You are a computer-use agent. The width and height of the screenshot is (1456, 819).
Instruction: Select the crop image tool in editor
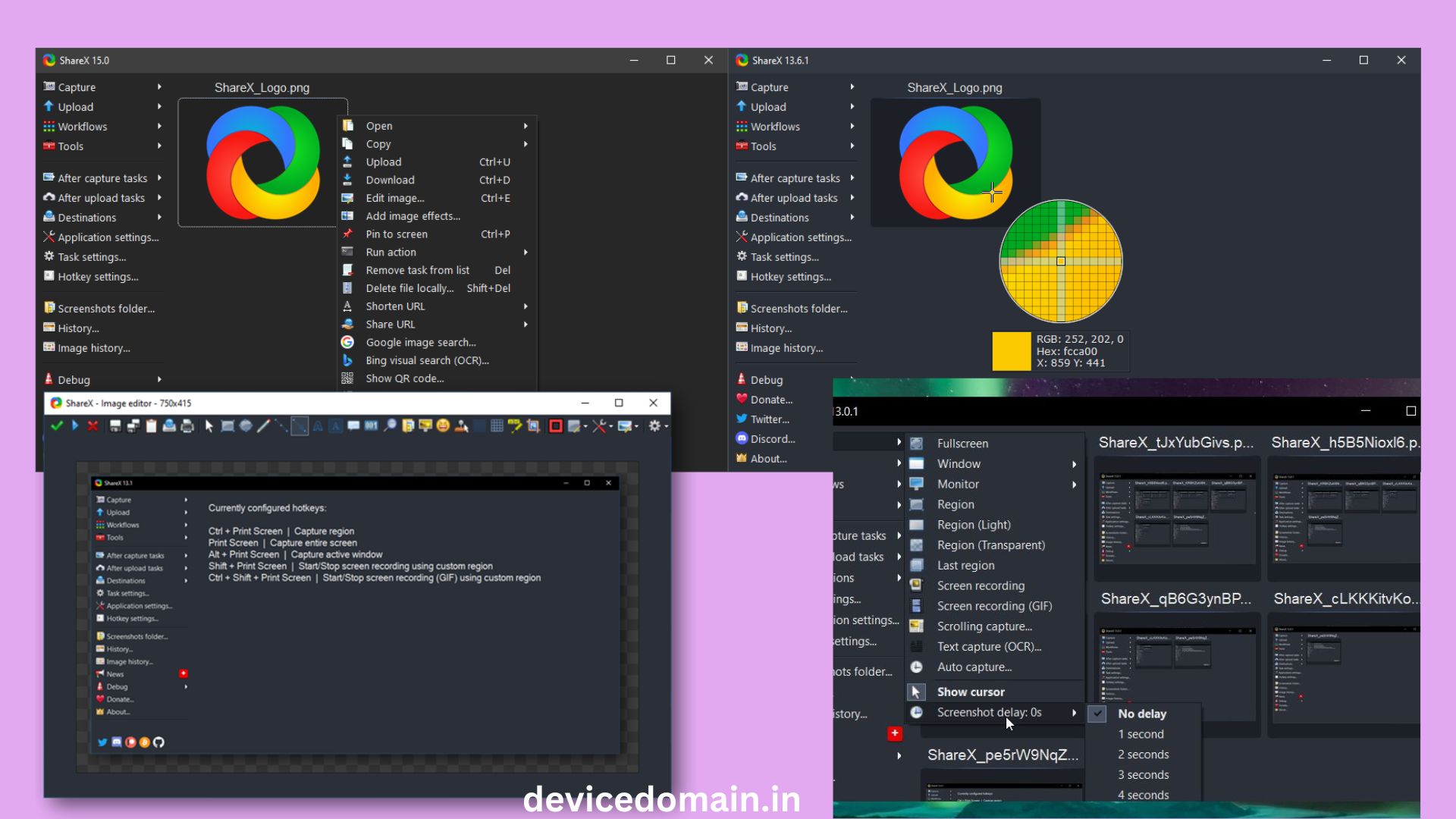533,426
